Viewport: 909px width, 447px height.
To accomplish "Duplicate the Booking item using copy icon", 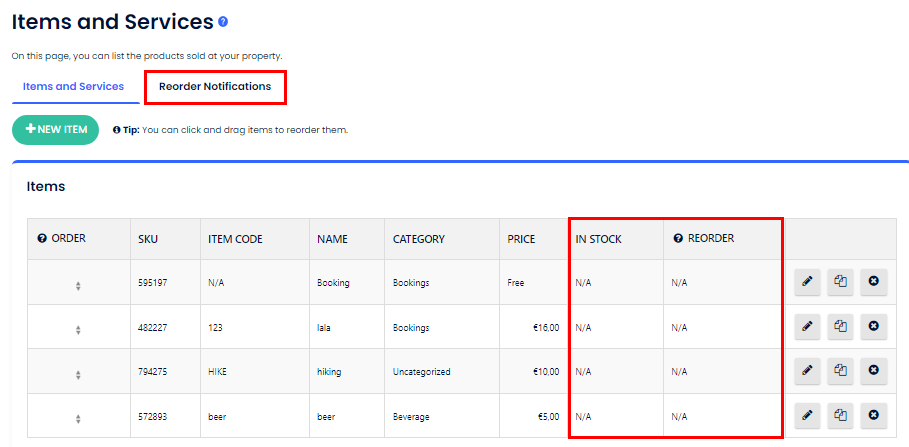I will pyautogui.click(x=841, y=282).
